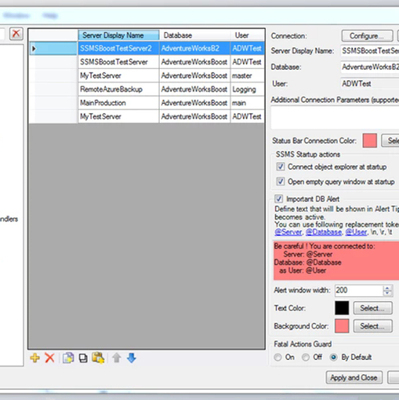Image resolution: width=399 pixels, height=400 pixels.
Task: Delete the connection with the red X icon below the grid
Action: pos(50,358)
